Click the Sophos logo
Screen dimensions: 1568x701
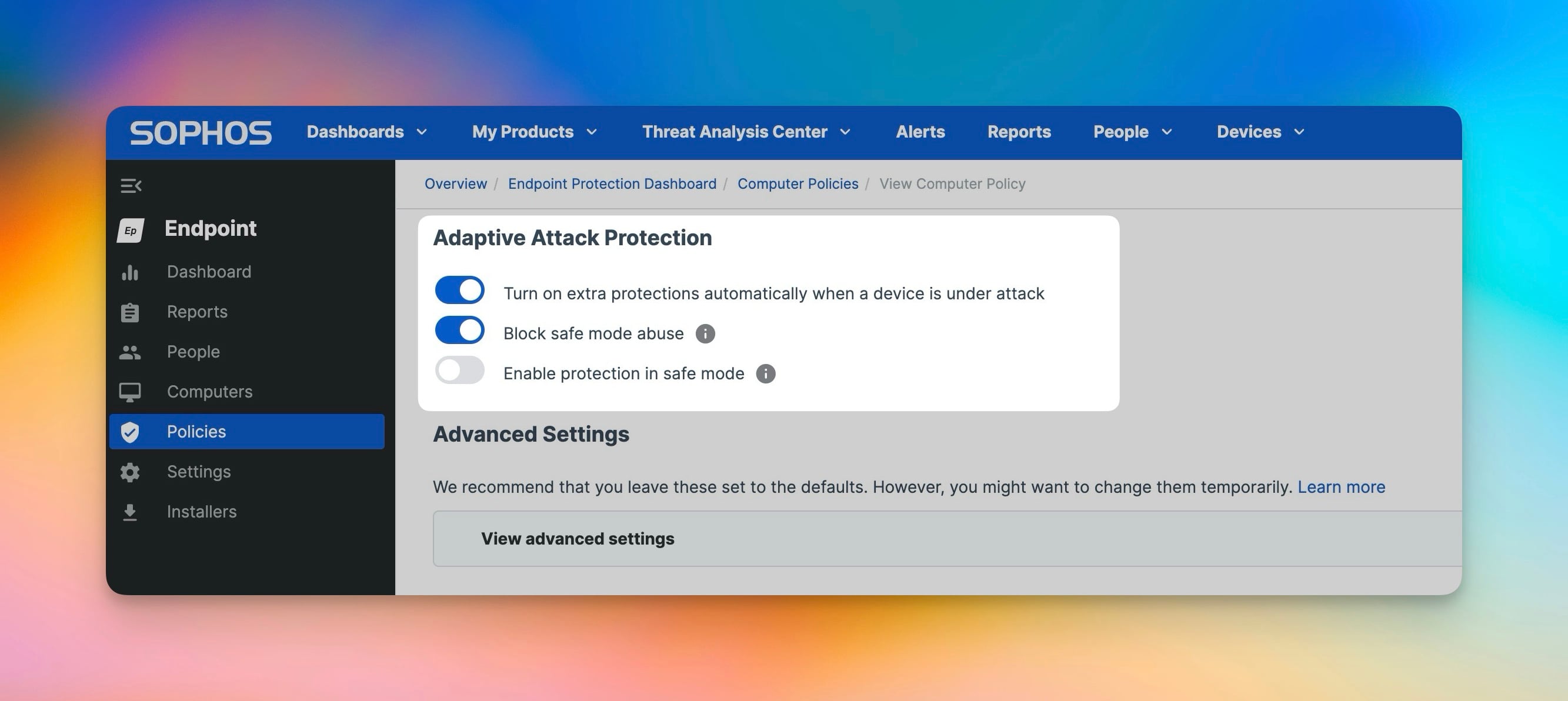201,133
